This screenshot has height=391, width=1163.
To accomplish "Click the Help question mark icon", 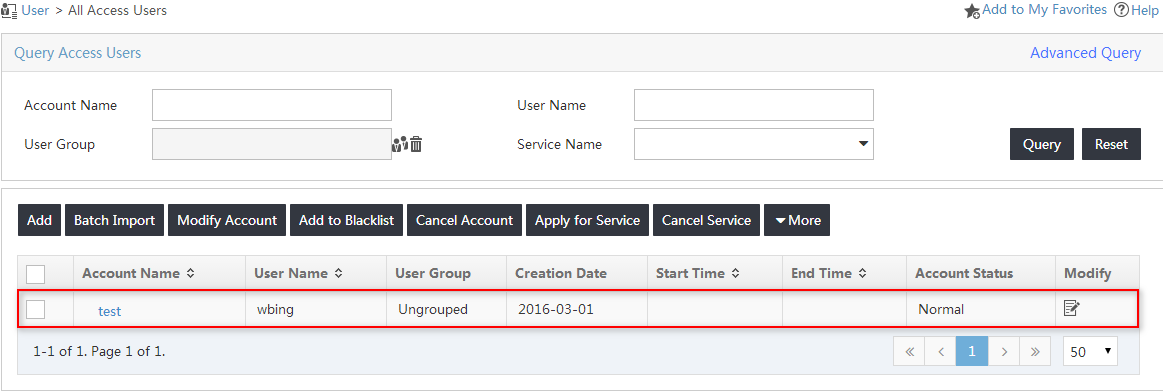I will [x=1121, y=10].
